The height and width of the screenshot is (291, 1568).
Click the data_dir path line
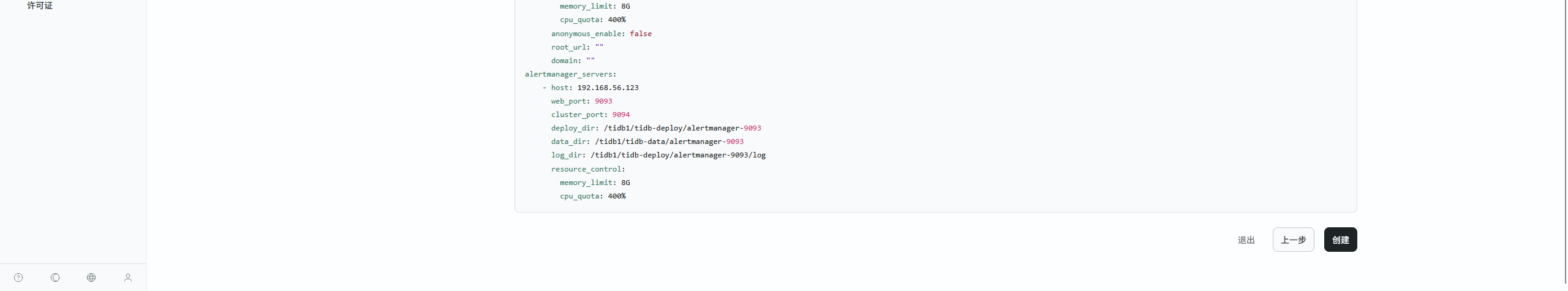click(x=647, y=142)
